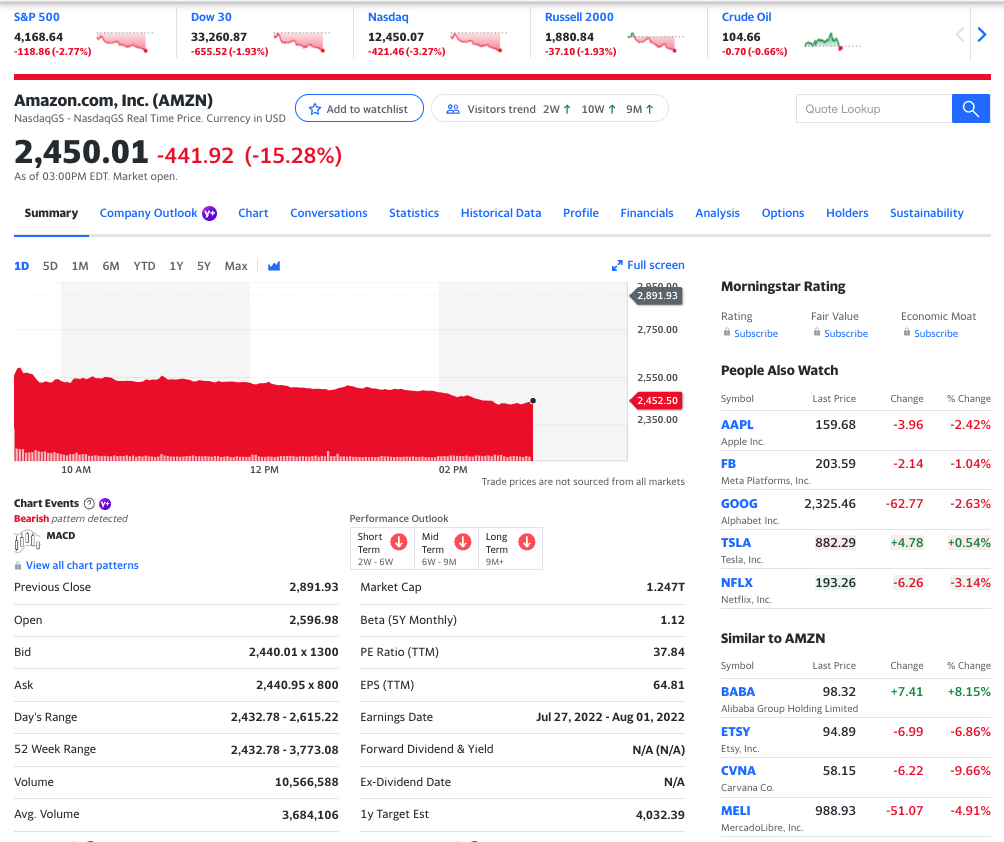This screenshot has height=842, width=1004.
Task: Click lock icon next to View all chart patterns
Action: pyautogui.click(x=18, y=565)
